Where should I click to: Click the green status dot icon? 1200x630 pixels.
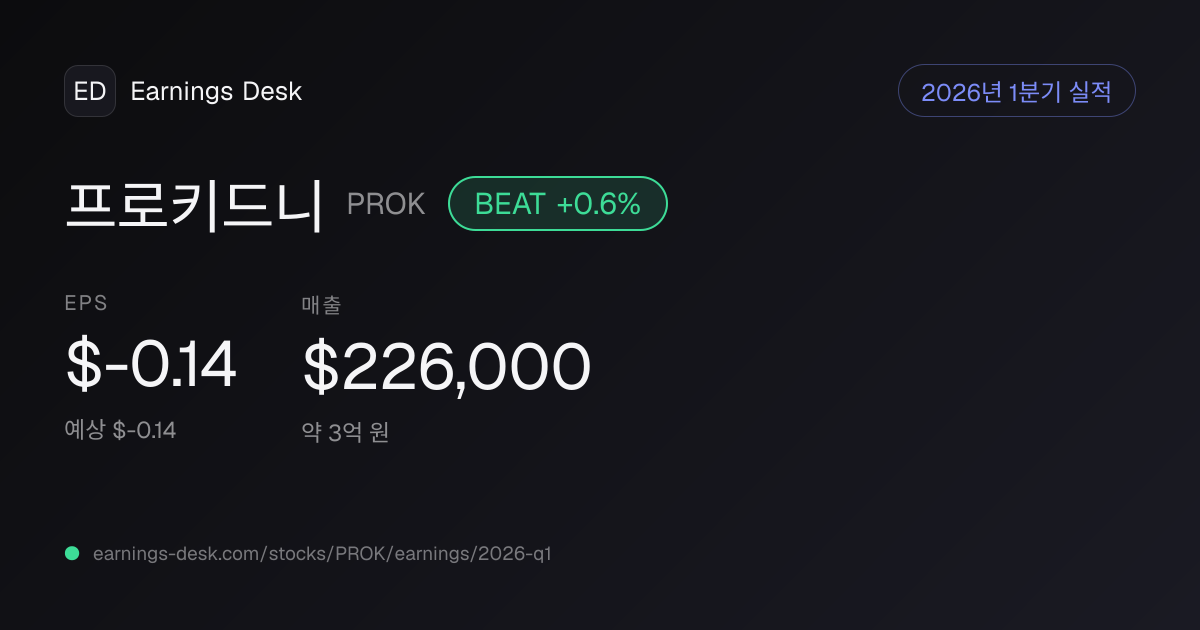click(x=72, y=553)
